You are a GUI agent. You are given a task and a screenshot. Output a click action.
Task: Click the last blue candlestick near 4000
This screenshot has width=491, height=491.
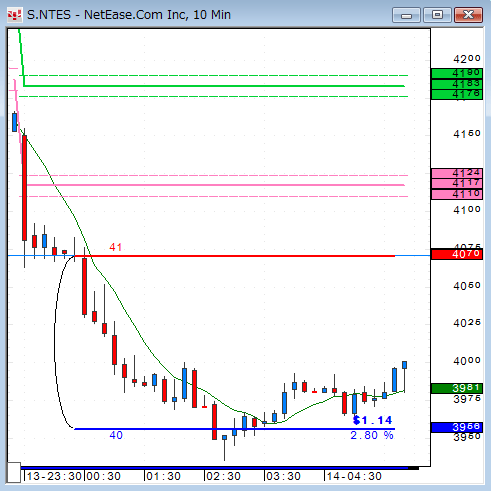[404, 365]
